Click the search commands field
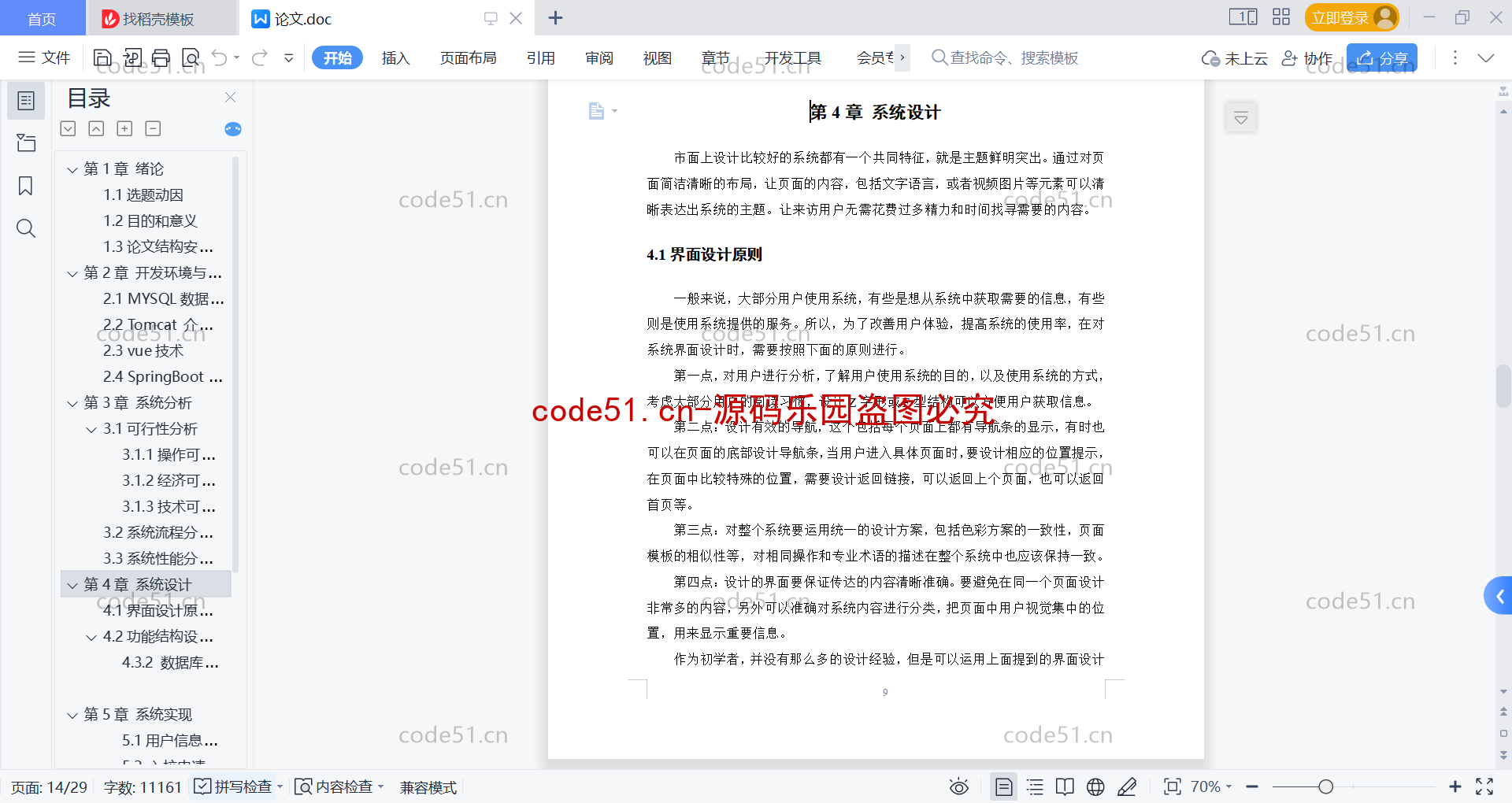1512x803 pixels. (x=1005, y=57)
